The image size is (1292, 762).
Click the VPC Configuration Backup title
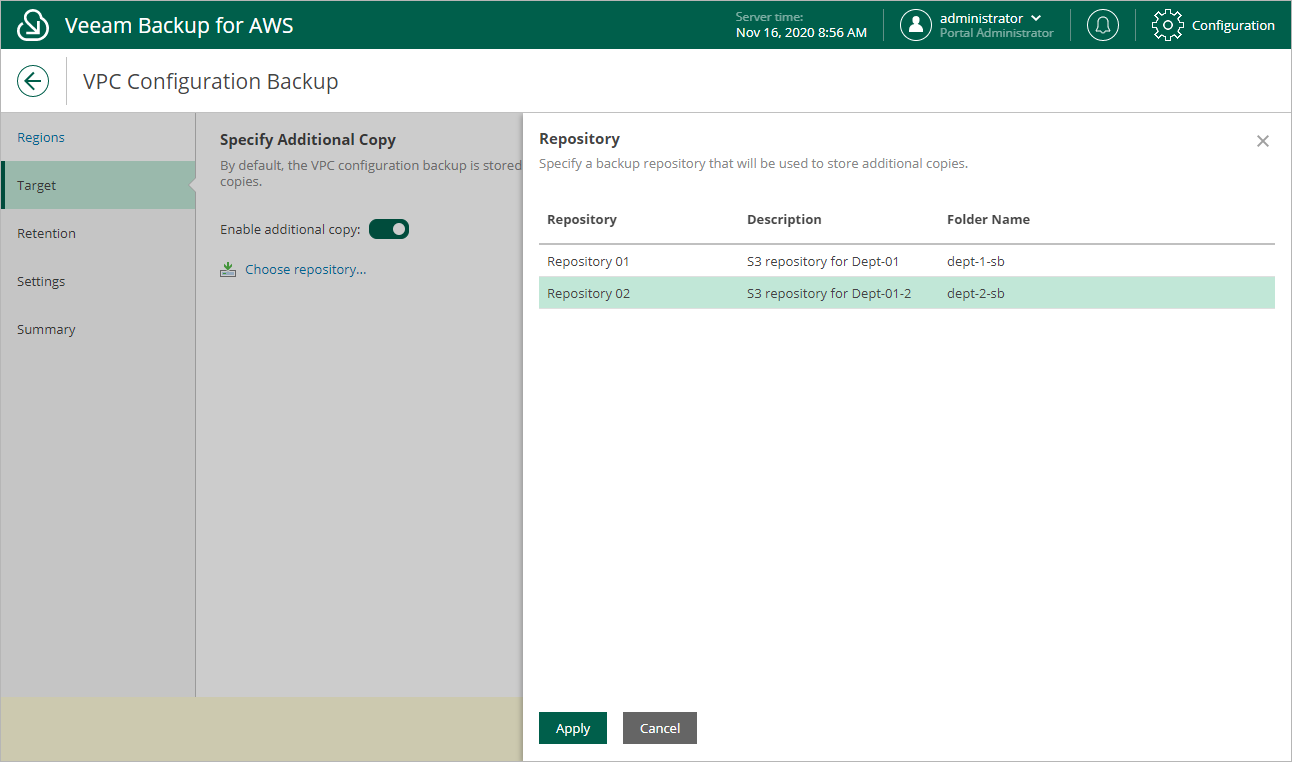point(211,81)
